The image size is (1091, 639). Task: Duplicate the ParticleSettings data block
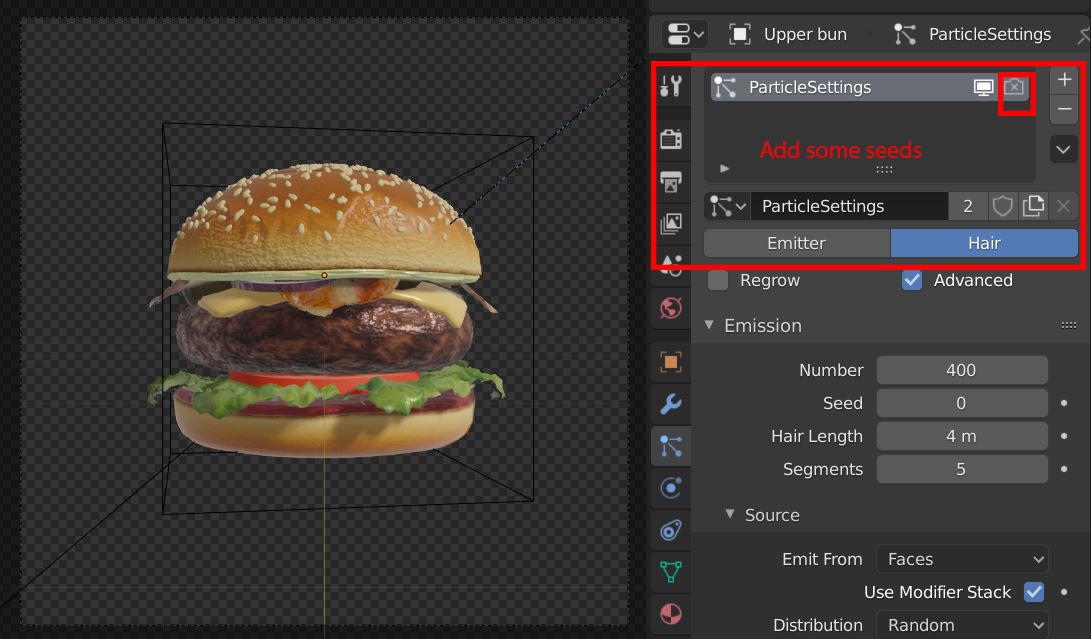tap(1033, 206)
